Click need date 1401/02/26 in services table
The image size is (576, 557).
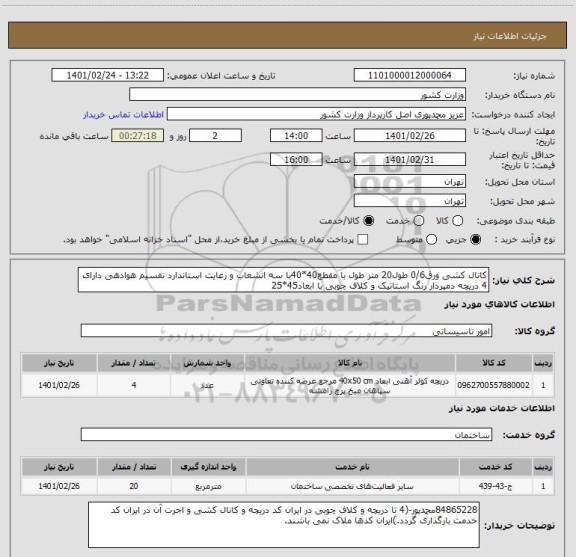59,486
